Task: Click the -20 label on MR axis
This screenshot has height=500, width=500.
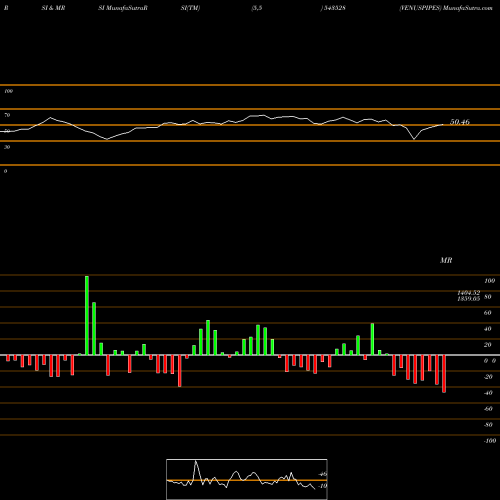Action: [x=488, y=377]
